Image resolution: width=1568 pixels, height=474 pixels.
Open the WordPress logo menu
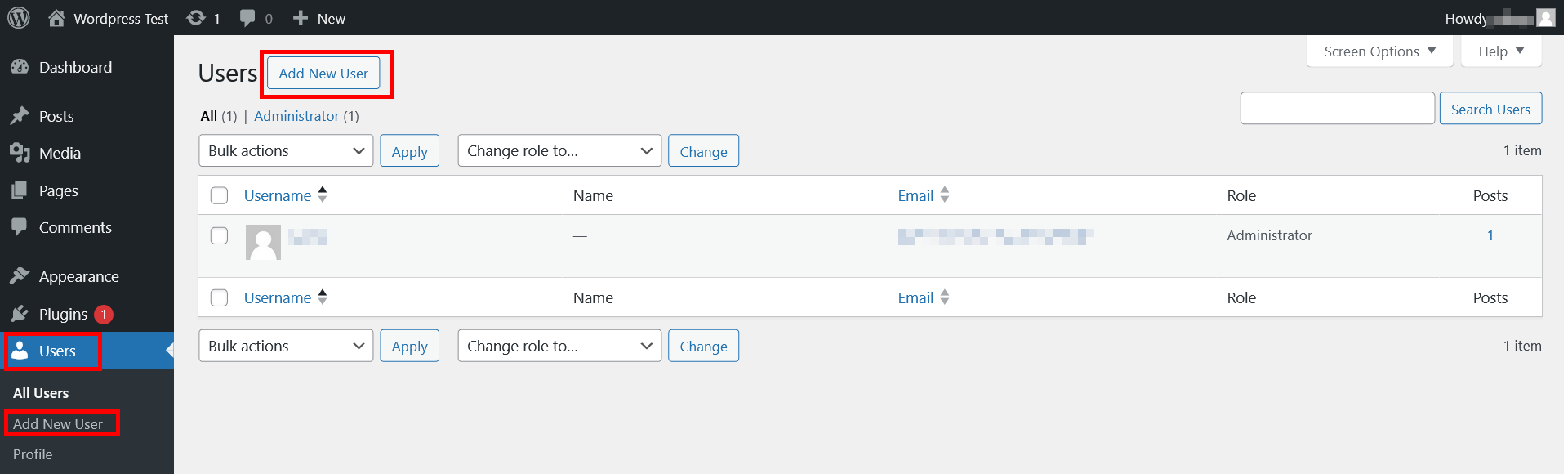point(17,17)
